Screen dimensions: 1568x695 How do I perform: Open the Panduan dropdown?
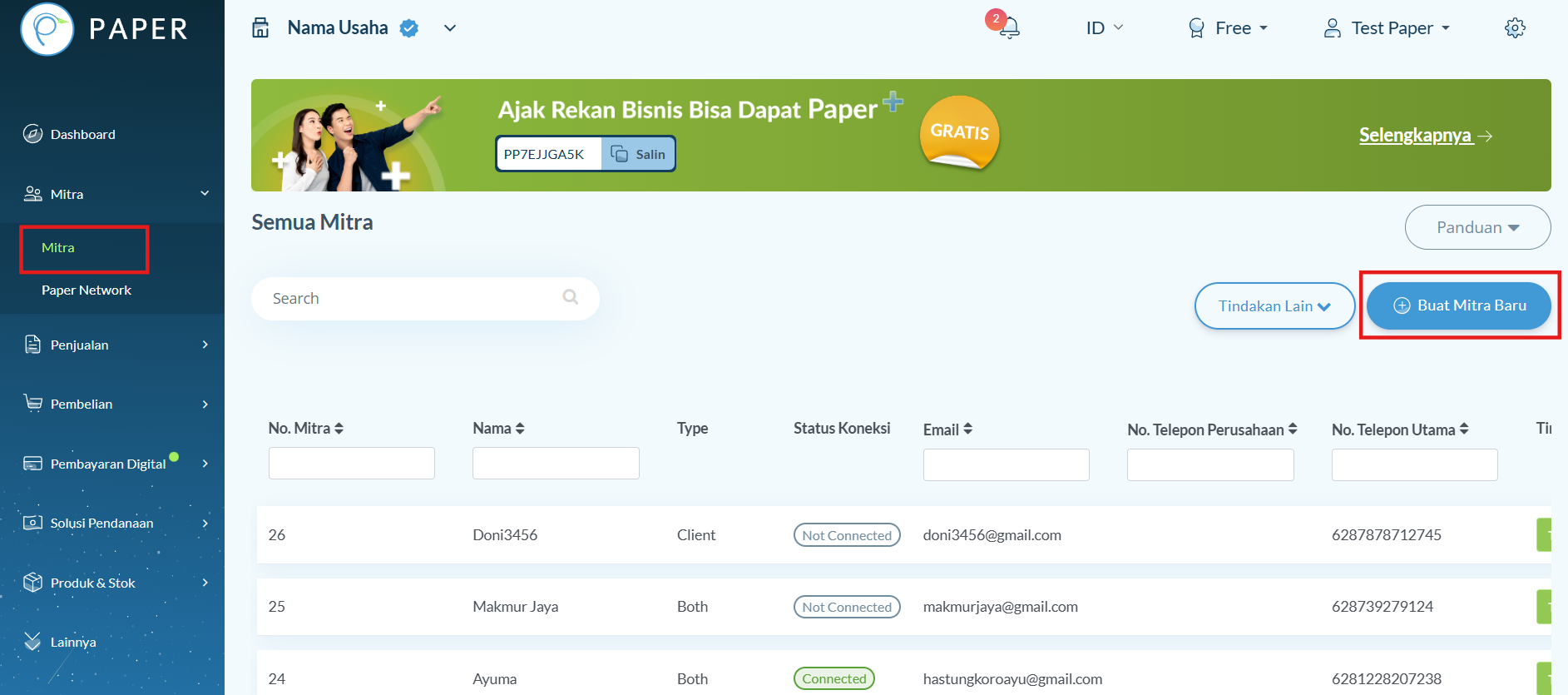[x=1477, y=227]
